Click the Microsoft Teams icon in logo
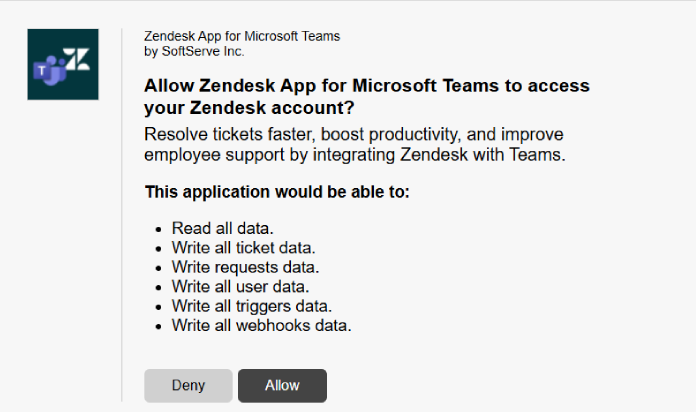Image resolution: width=696 pixels, height=412 pixels. 50,71
